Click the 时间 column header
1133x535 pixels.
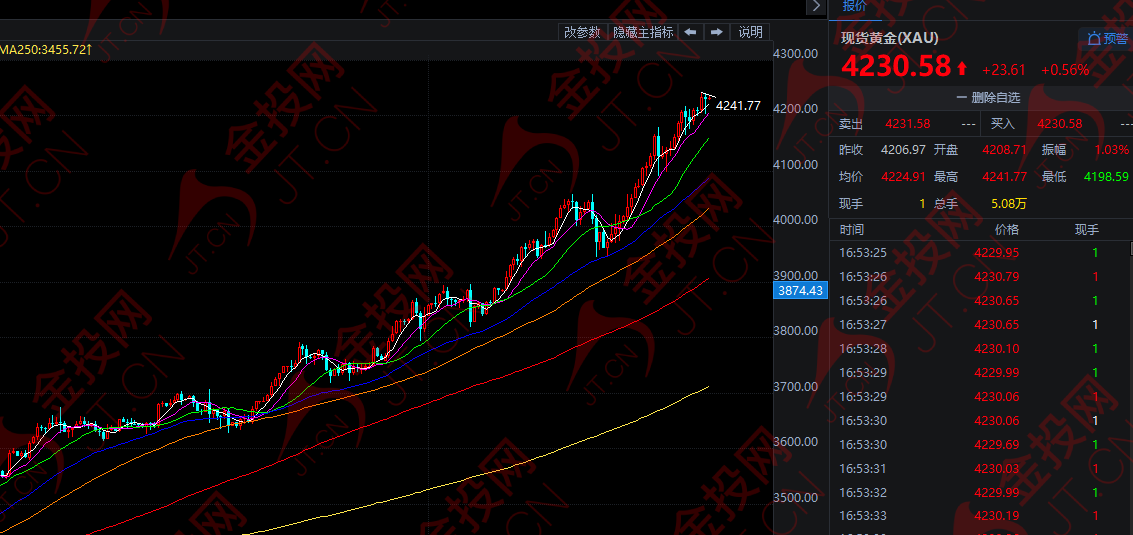click(x=851, y=230)
